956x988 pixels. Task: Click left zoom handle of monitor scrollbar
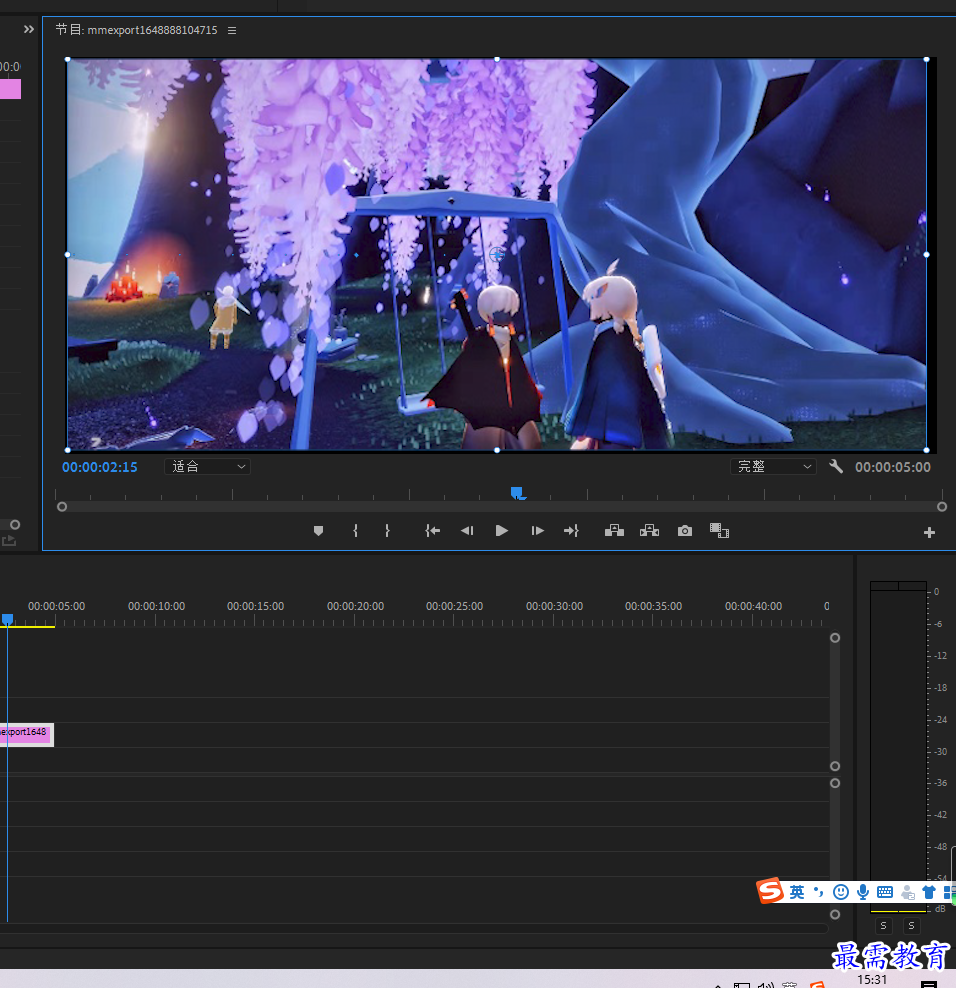(62, 507)
